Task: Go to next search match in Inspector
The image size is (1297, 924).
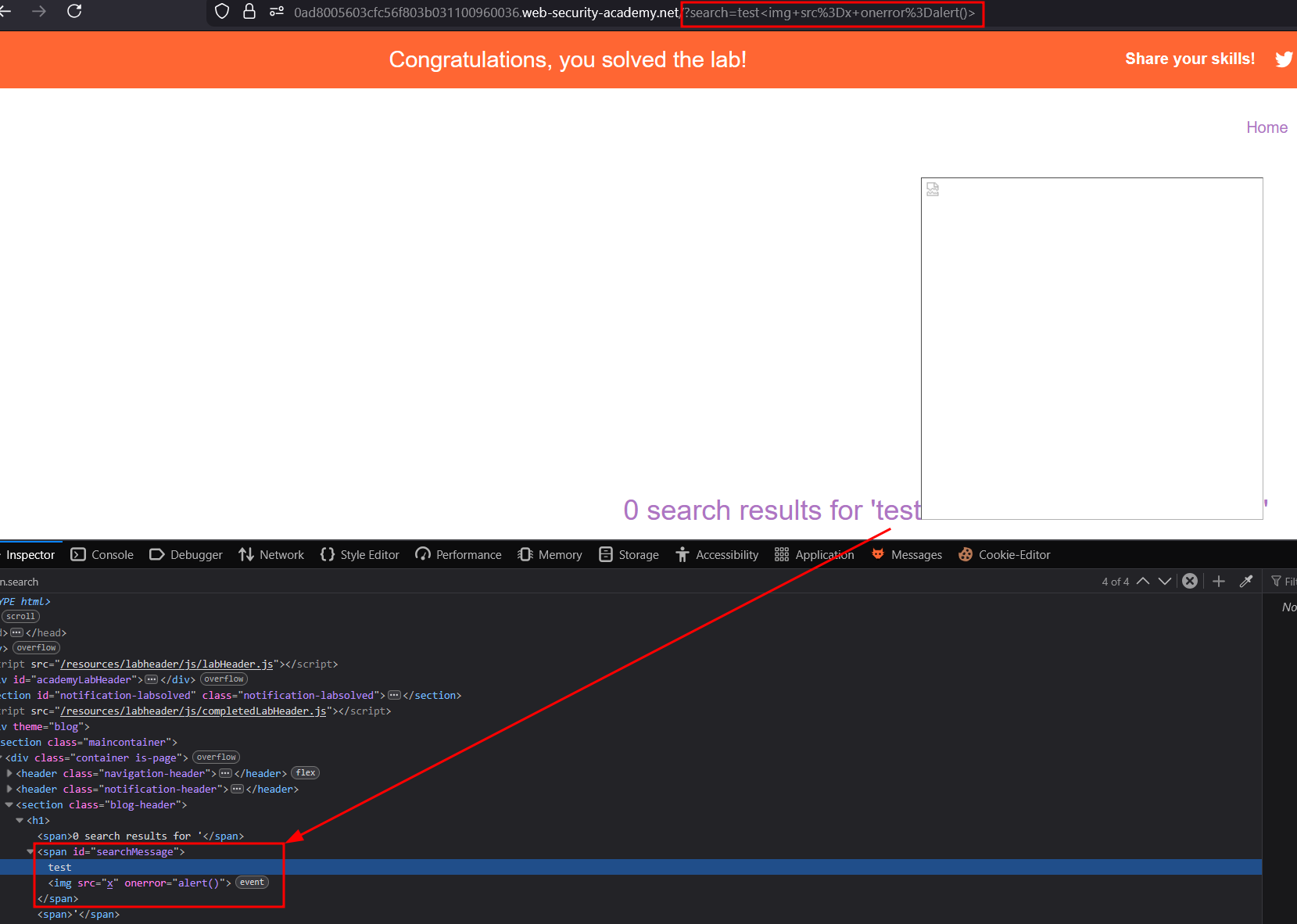Action: click(1165, 581)
